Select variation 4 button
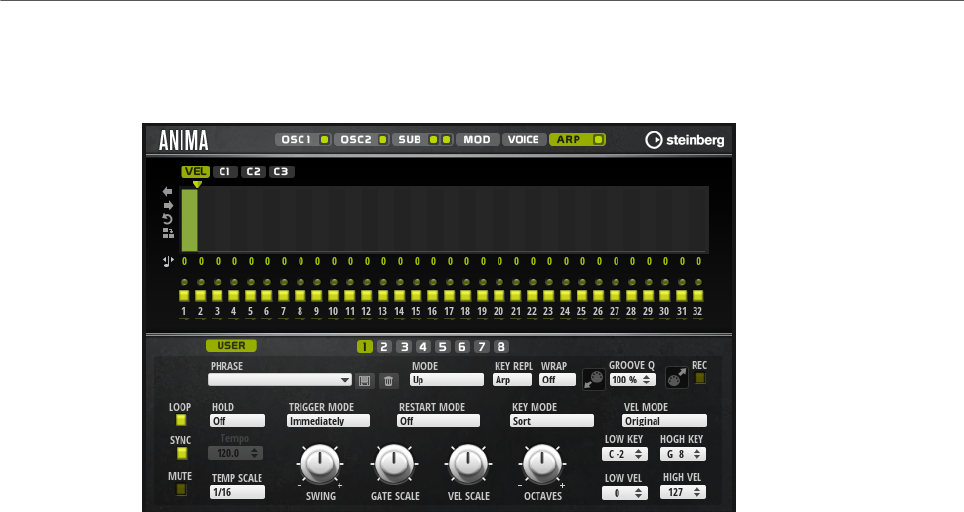The width and height of the screenshot is (964, 512). 423,347
